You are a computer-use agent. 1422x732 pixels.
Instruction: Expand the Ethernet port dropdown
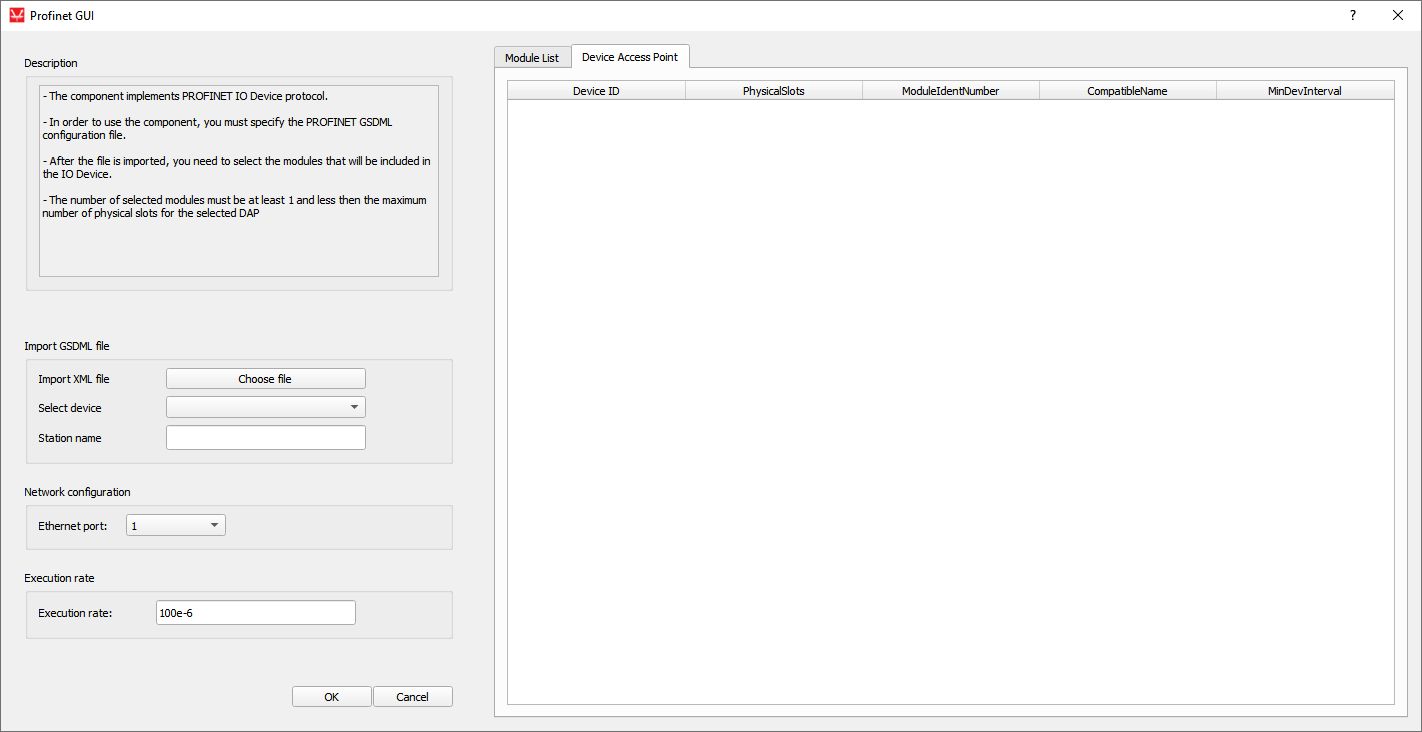175,525
